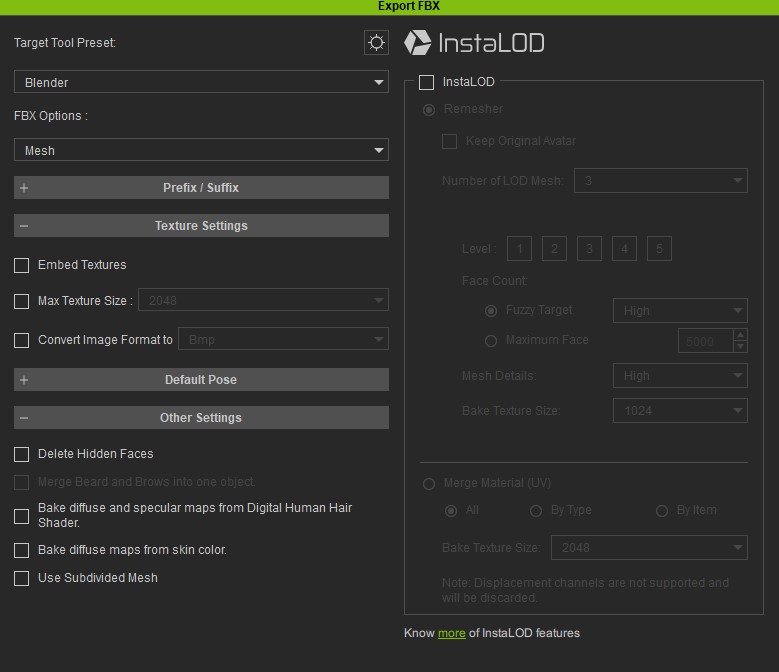Open the Target Tool Preset Blender dropdown

(x=201, y=82)
